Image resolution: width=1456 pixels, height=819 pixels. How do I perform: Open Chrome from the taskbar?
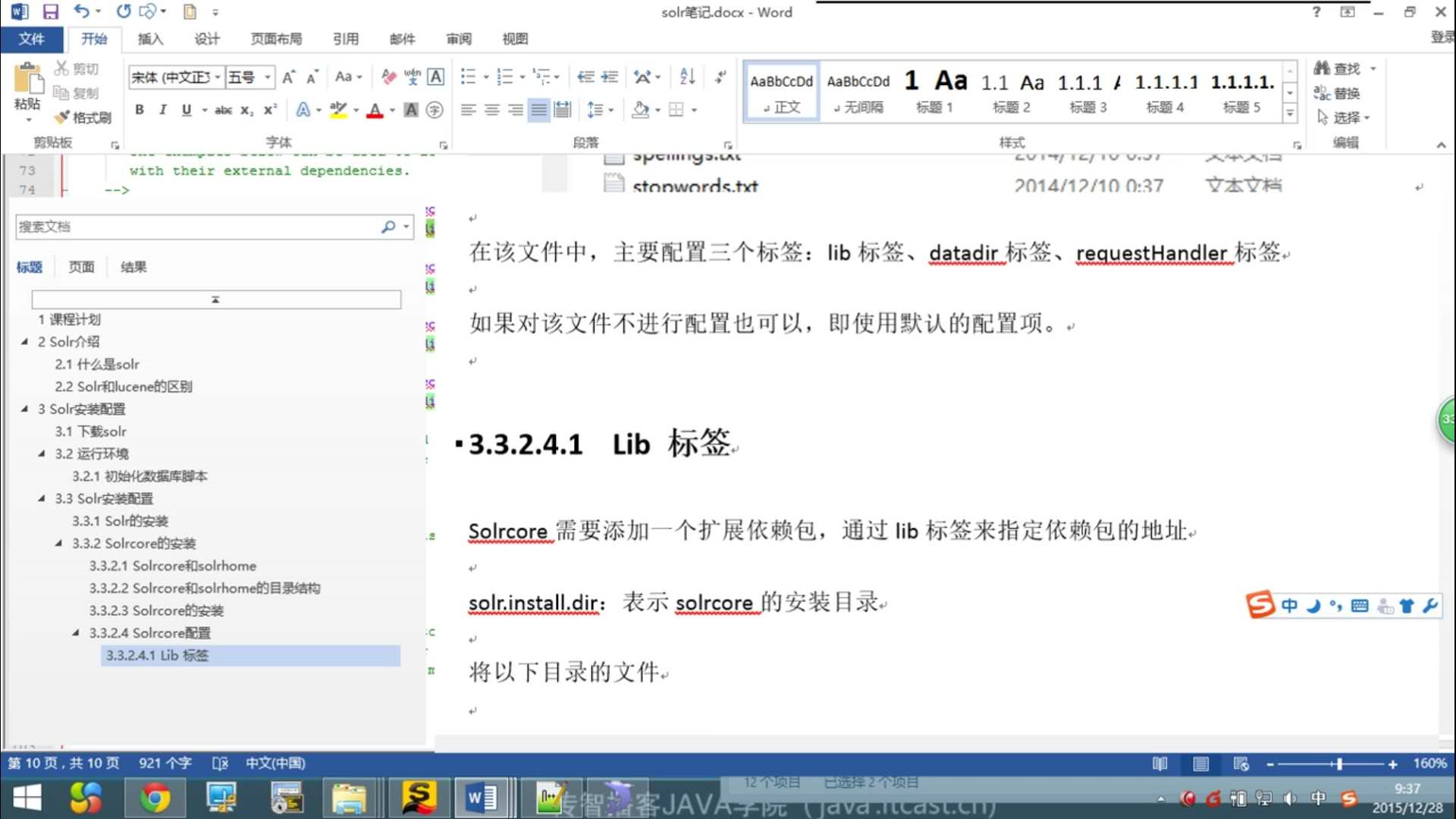[x=155, y=798]
